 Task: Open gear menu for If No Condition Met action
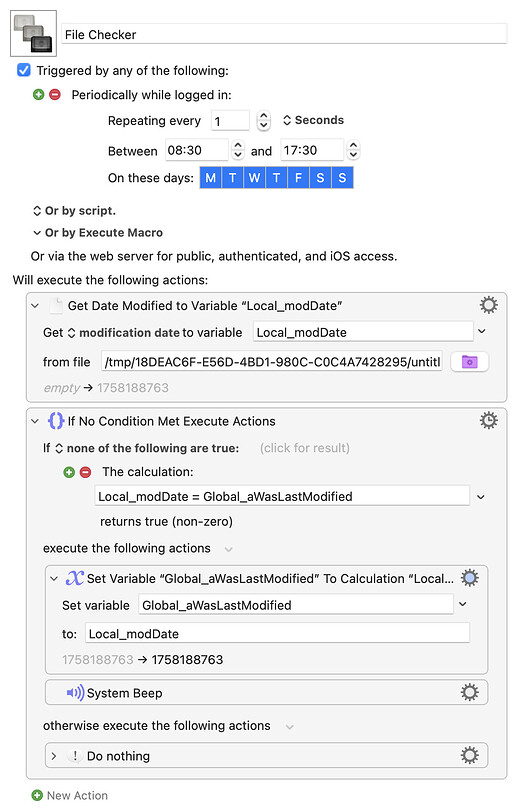(x=489, y=420)
